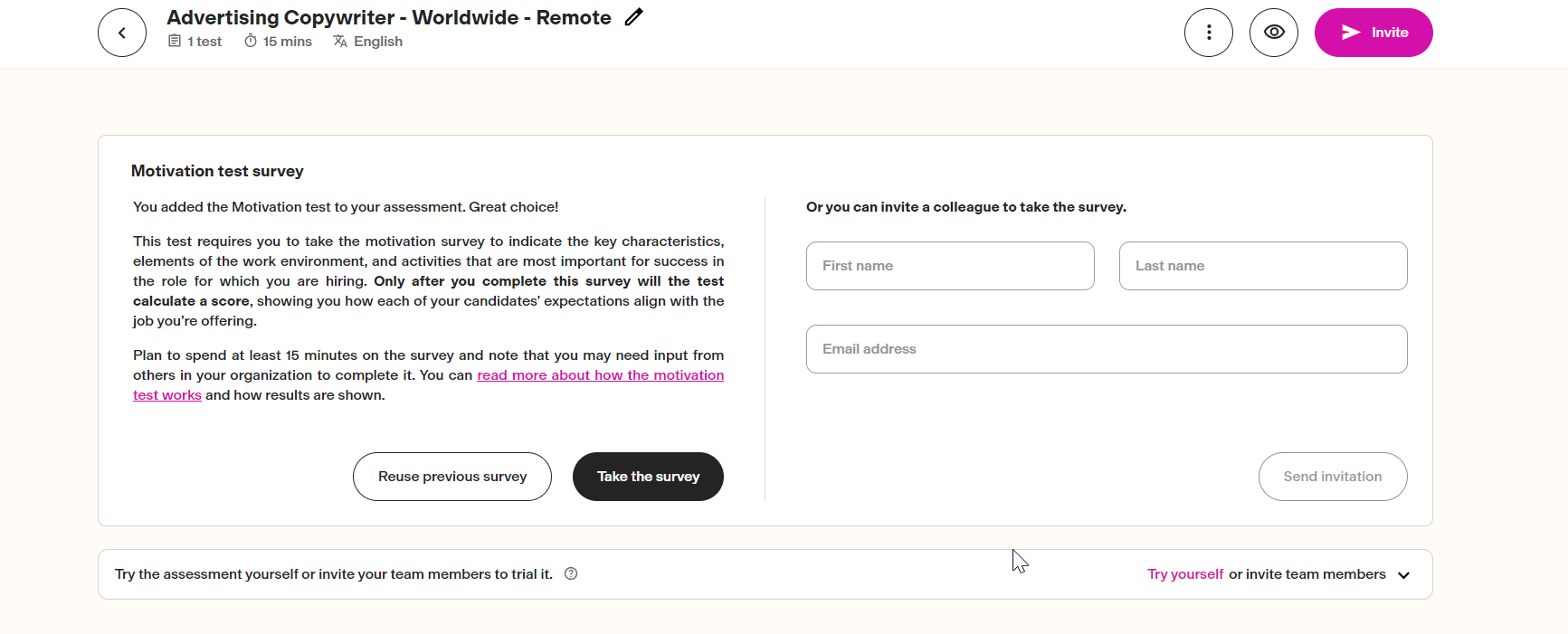
Task: Click the help question mark icon
Action: pyautogui.click(x=571, y=573)
